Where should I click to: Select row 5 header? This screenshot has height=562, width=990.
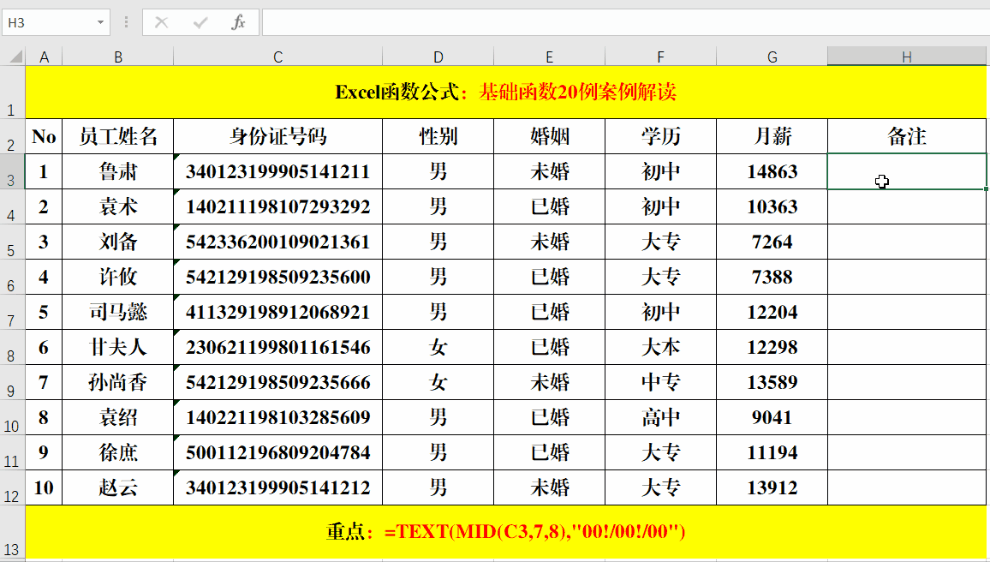pyautogui.click(x=12, y=242)
